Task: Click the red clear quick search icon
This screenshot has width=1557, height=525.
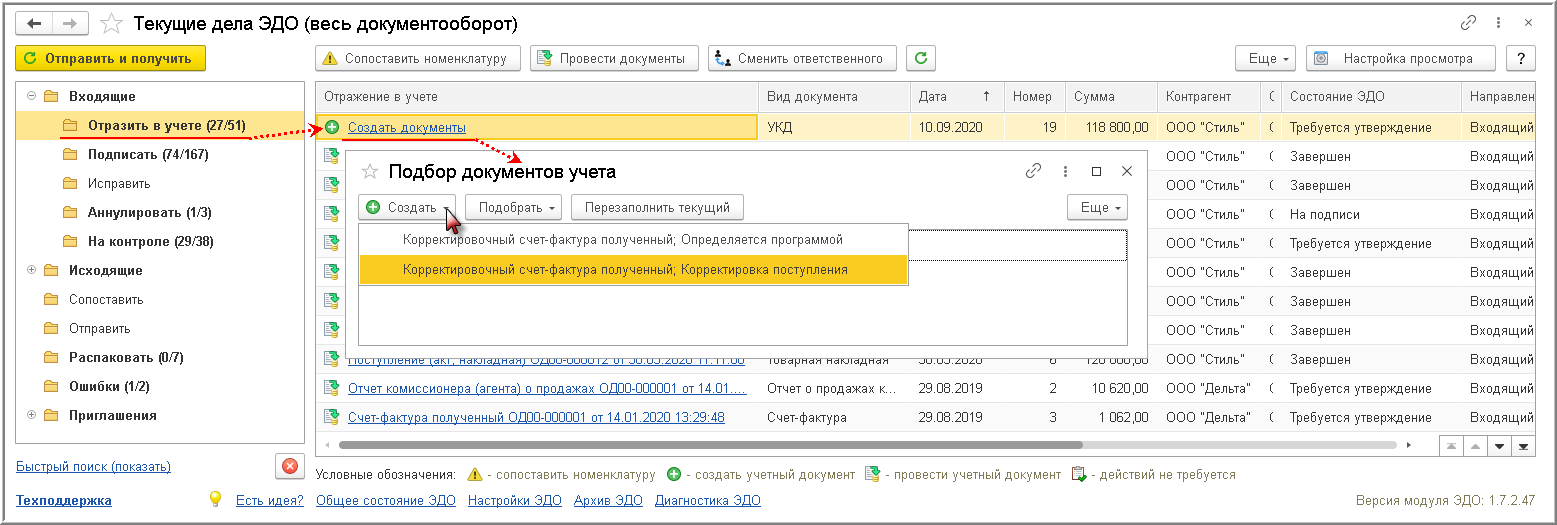Action: pyautogui.click(x=289, y=466)
